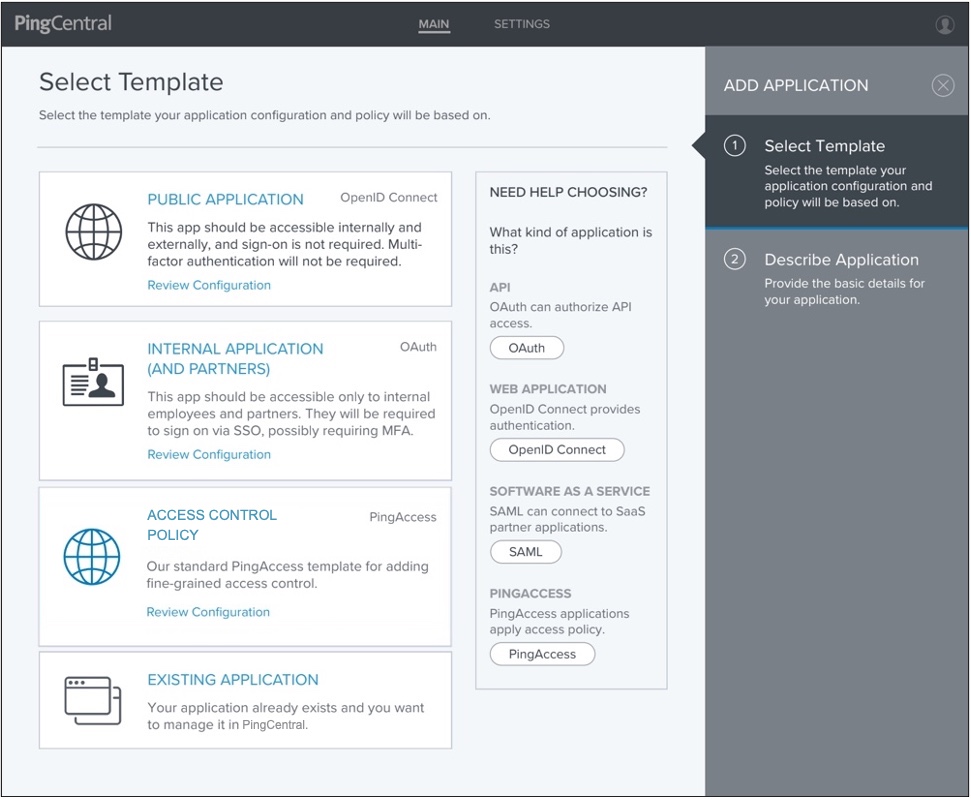This screenshot has height=799, width=971.
Task: Open Review Configuration under Access Control Policy
Action: pos(208,611)
